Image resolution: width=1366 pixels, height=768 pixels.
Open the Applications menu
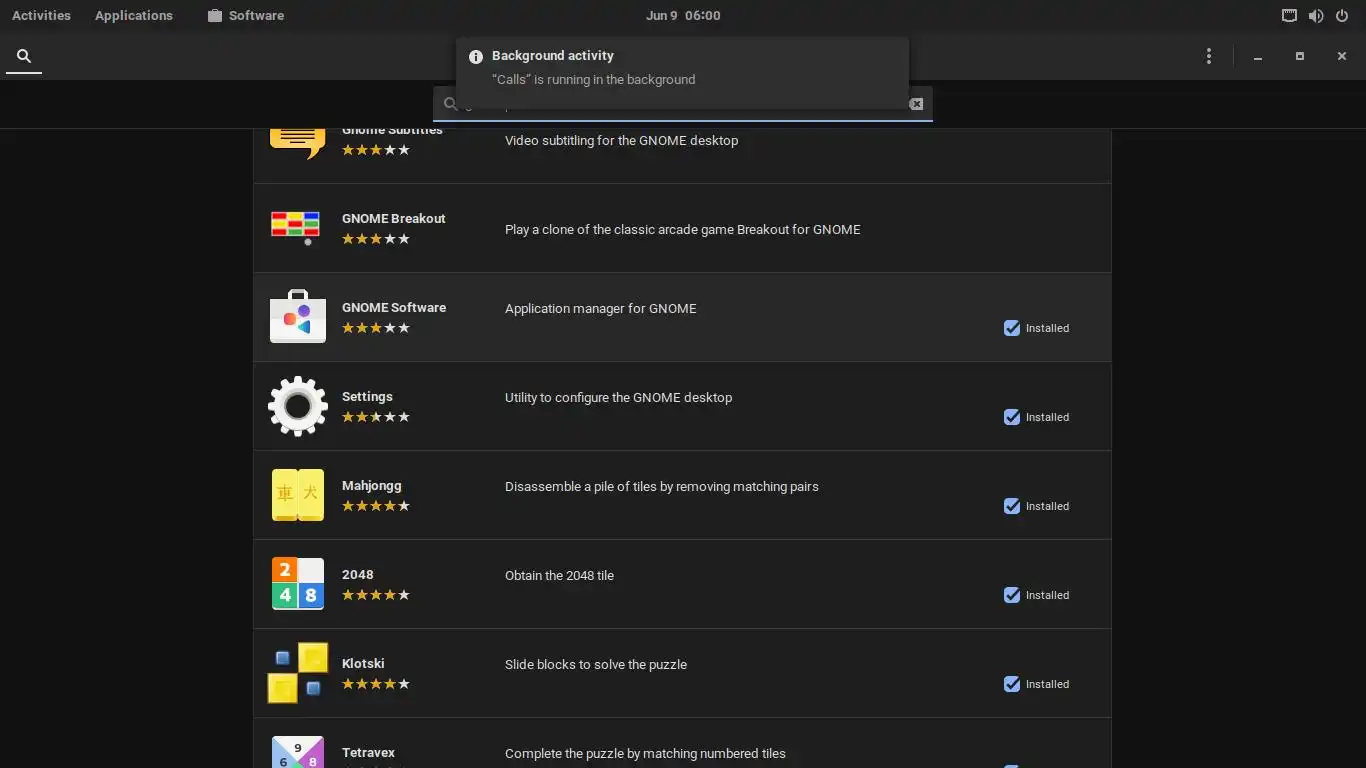(x=134, y=16)
